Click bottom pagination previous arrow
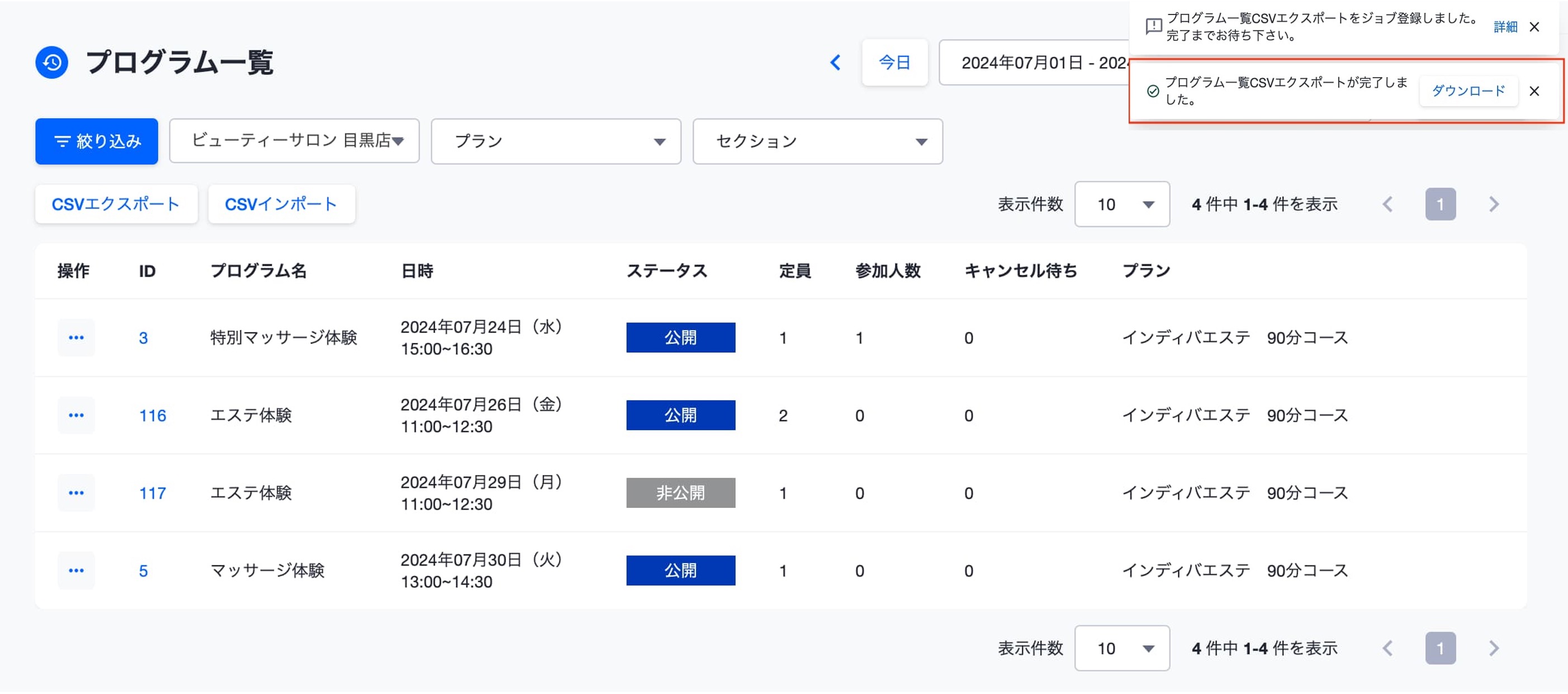 pyautogui.click(x=1387, y=648)
